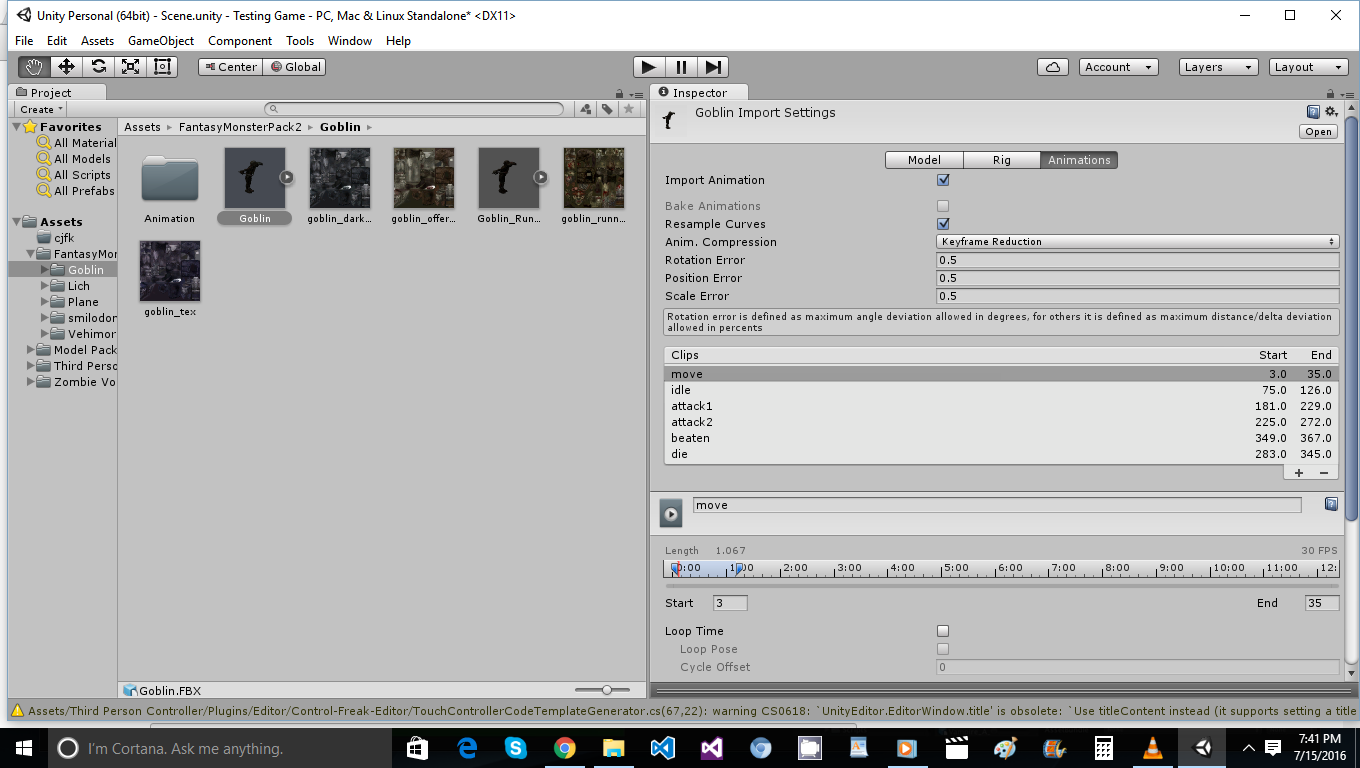Click the timeline start marker
Image resolution: width=1360 pixels, height=768 pixels.
pos(676,569)
